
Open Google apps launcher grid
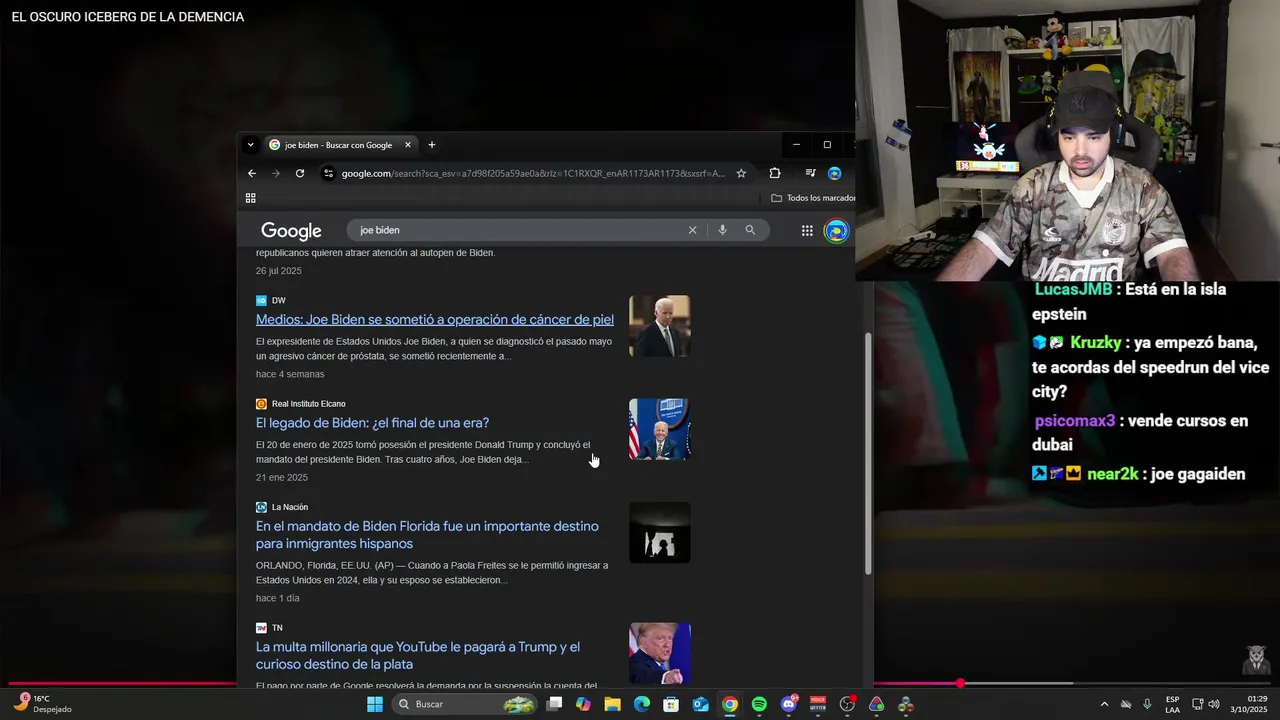tap(807, 231)
